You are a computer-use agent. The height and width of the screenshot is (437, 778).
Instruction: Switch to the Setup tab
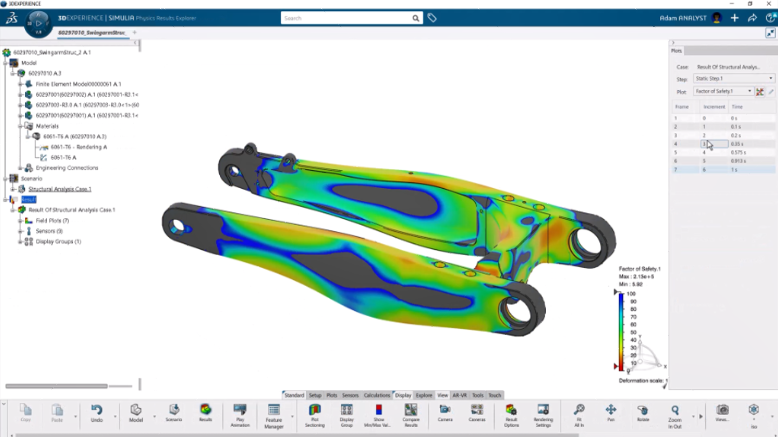(315, 395)
